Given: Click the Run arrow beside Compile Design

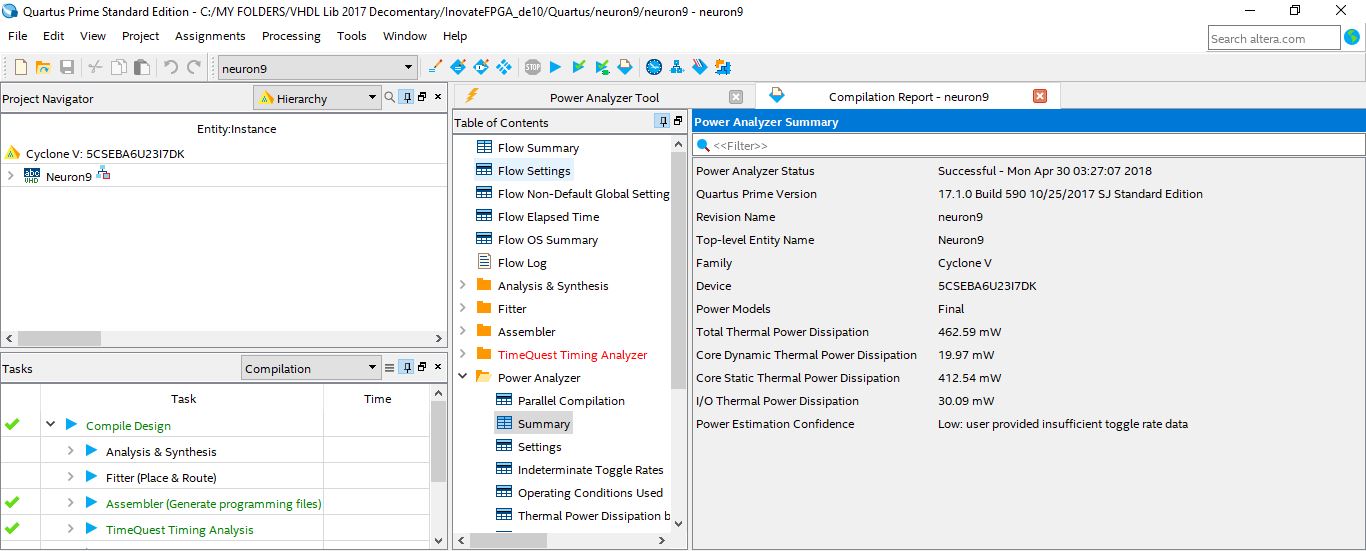Looking at the screenshot, I should [x=71, y=425].
